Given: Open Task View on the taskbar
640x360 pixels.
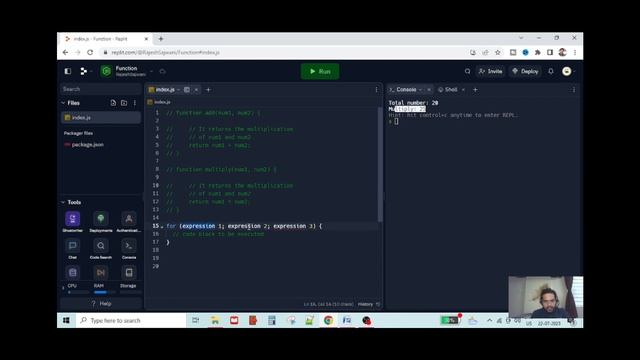Looking at the screenshot, I should (x=196, y=321).
